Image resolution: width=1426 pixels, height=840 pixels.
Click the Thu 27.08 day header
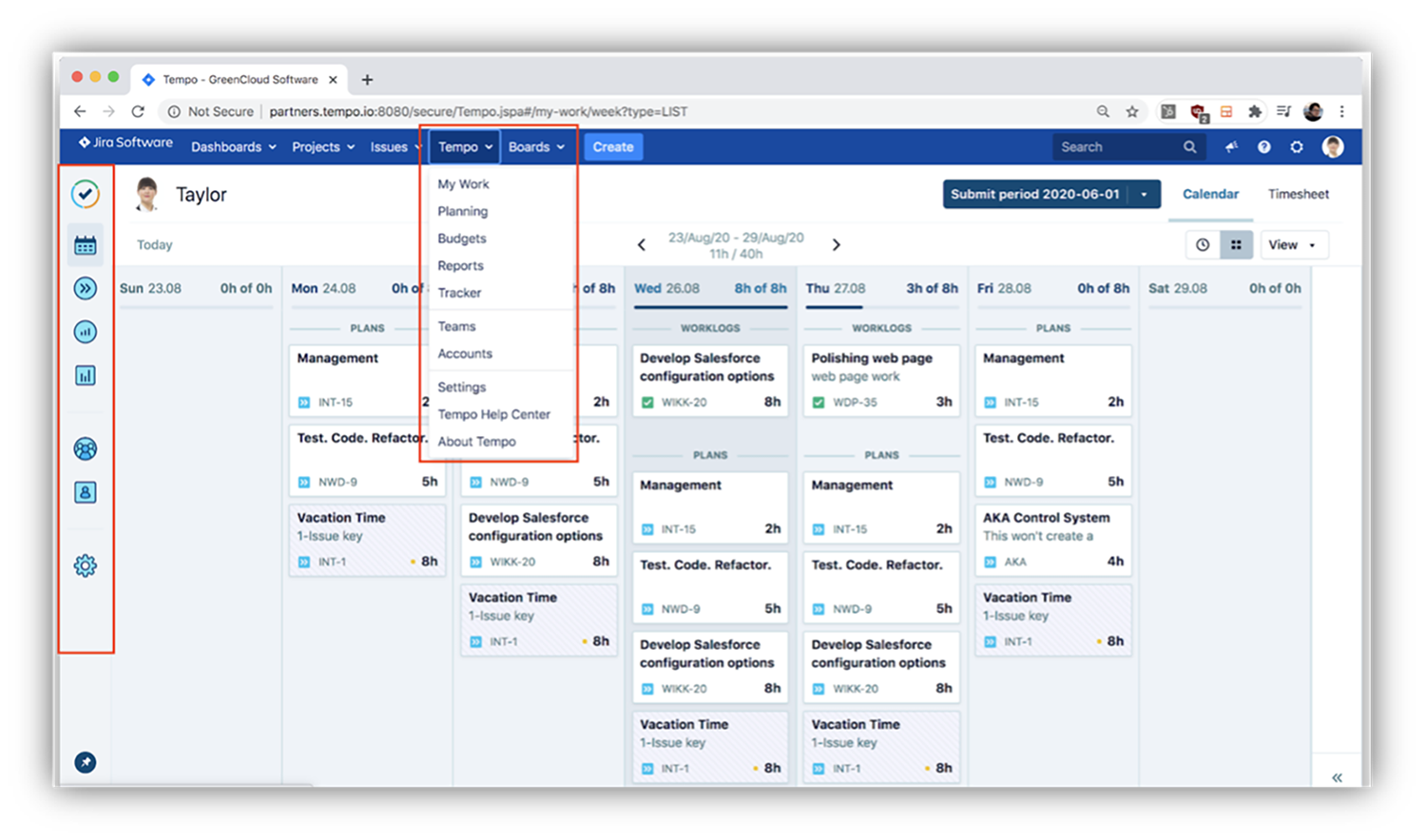(881, 288)
